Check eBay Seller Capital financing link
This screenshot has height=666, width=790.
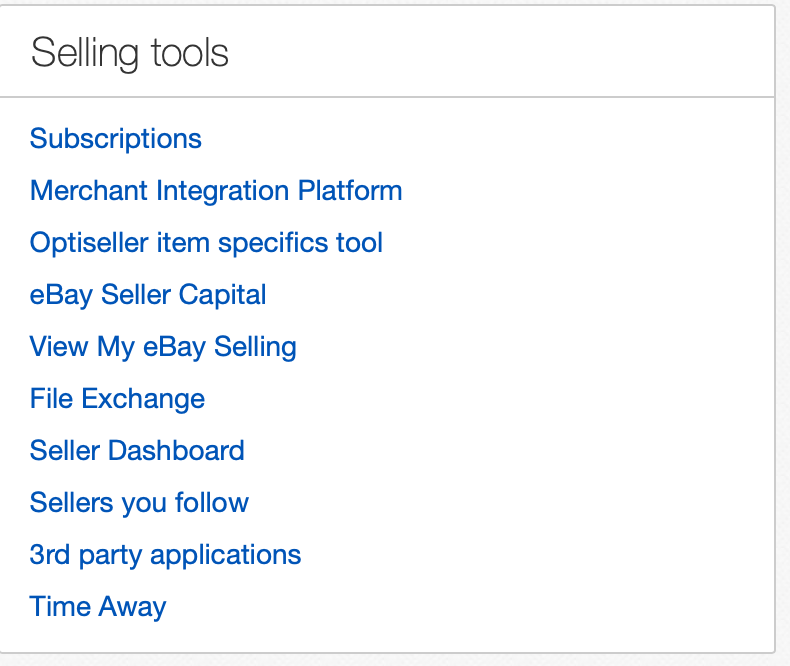click(x=148, y=295)
